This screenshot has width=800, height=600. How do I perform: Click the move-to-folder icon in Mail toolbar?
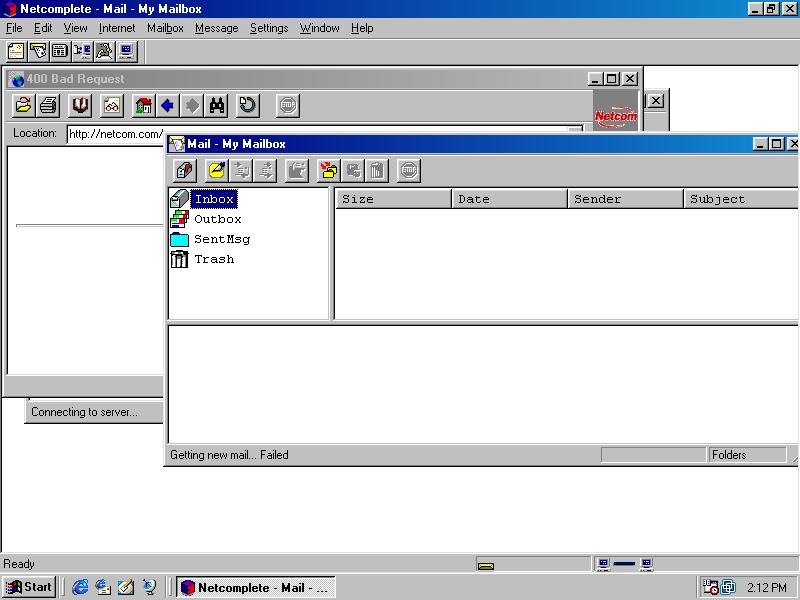coord(328,171)
